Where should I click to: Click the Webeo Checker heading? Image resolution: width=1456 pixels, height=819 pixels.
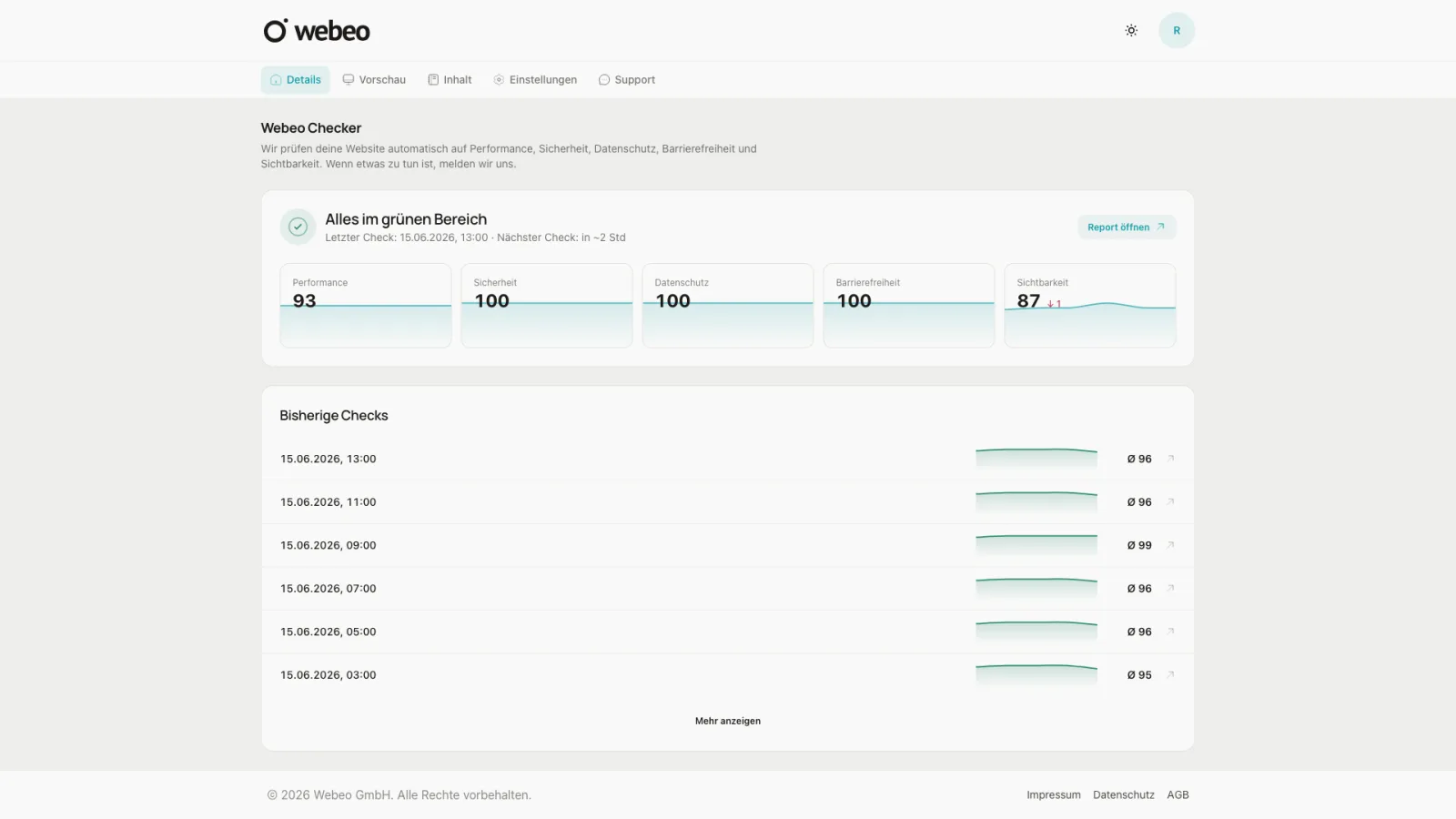pos(311,128)
